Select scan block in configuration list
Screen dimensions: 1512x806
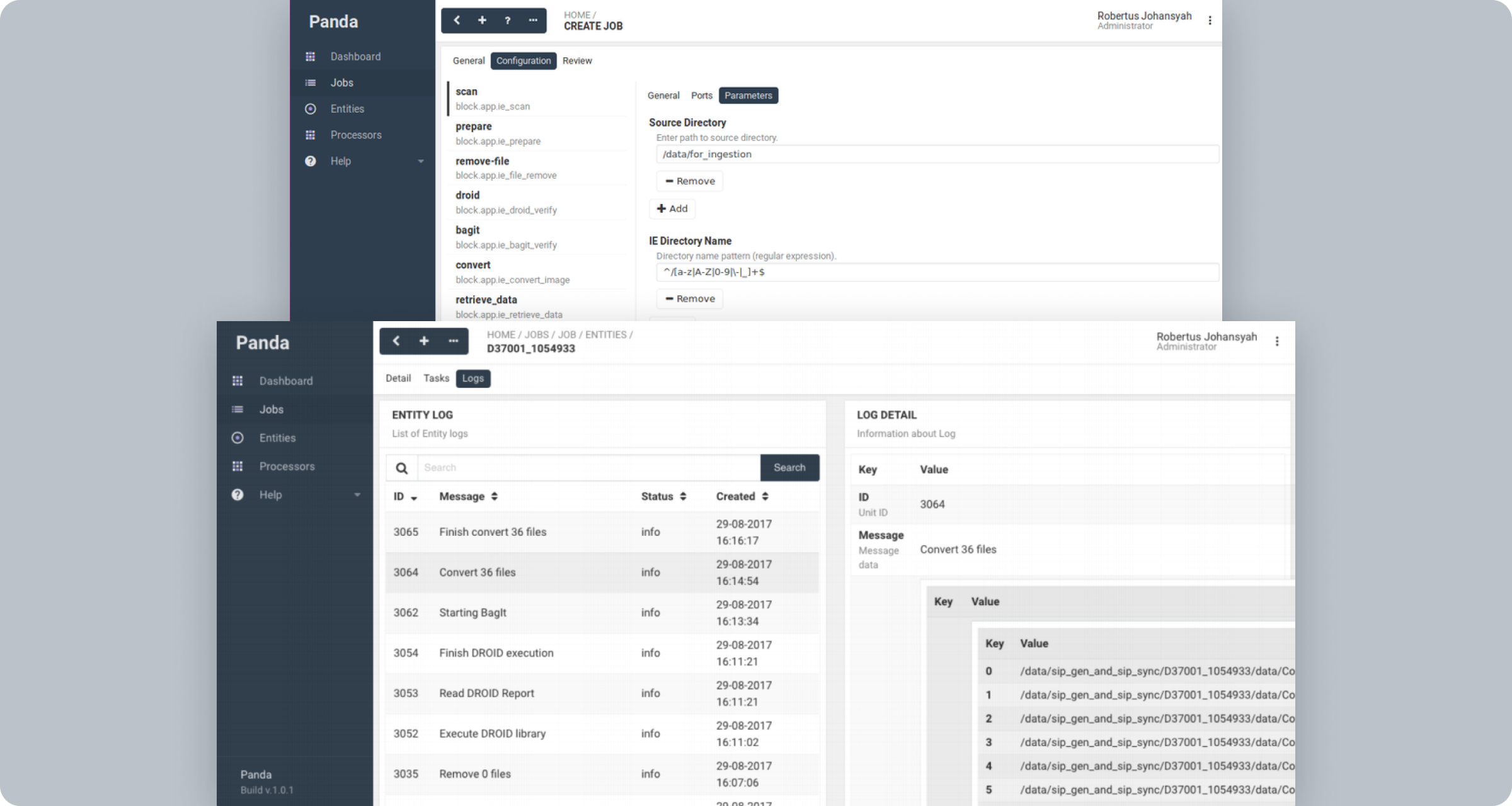[537, 99]
